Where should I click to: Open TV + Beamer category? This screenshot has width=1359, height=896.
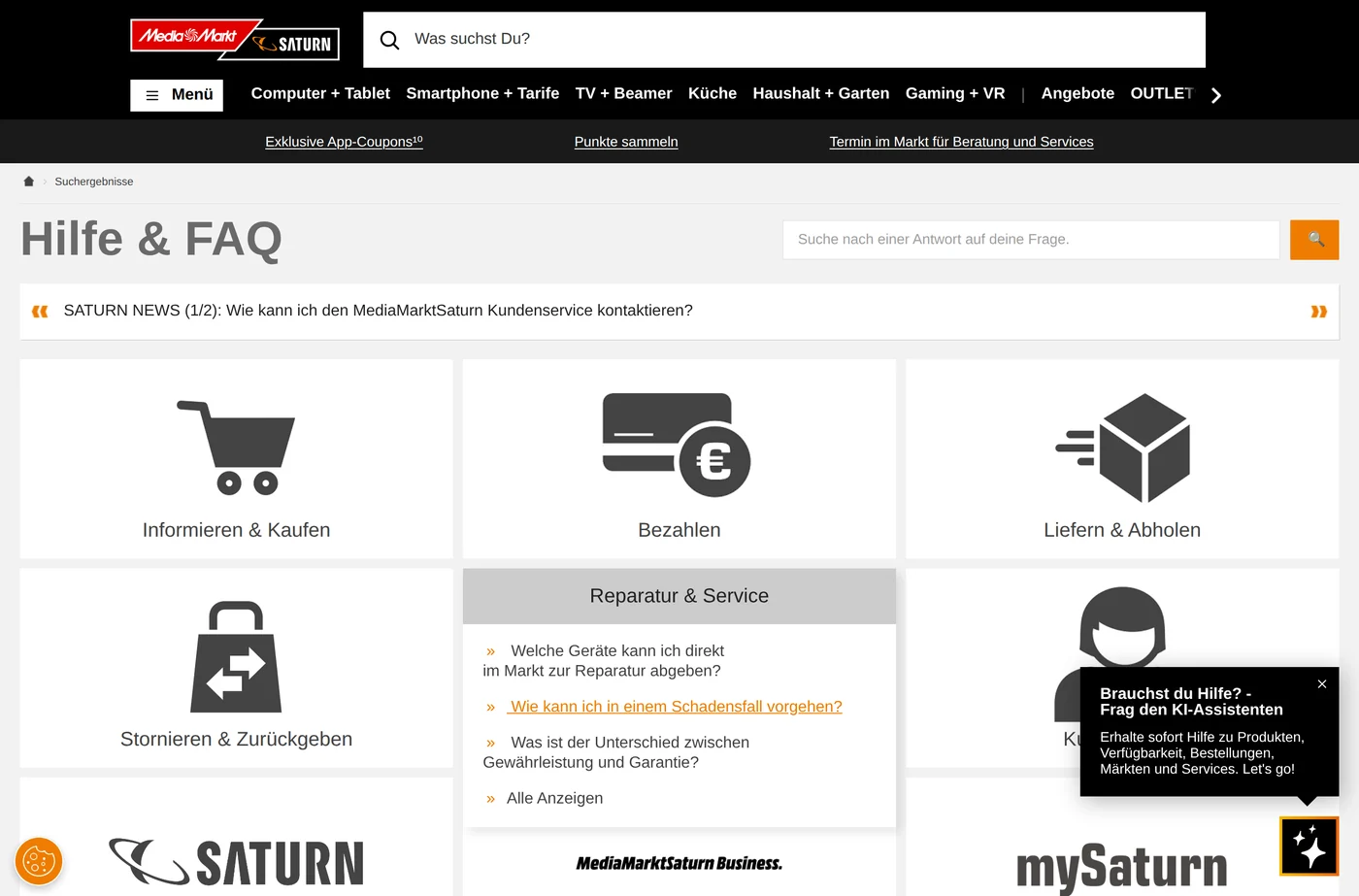pyautogui.click(x=623, y=93)
